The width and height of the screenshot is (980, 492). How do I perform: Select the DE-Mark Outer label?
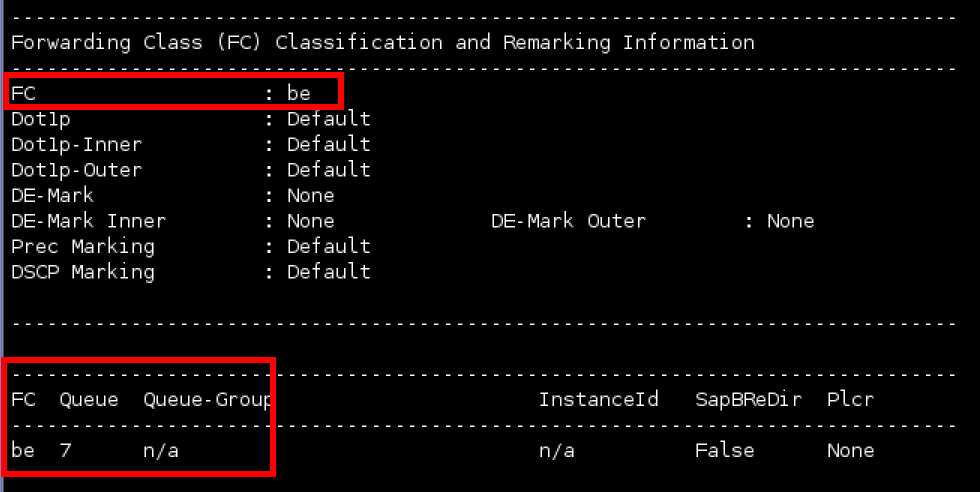(x=568, y=221)
